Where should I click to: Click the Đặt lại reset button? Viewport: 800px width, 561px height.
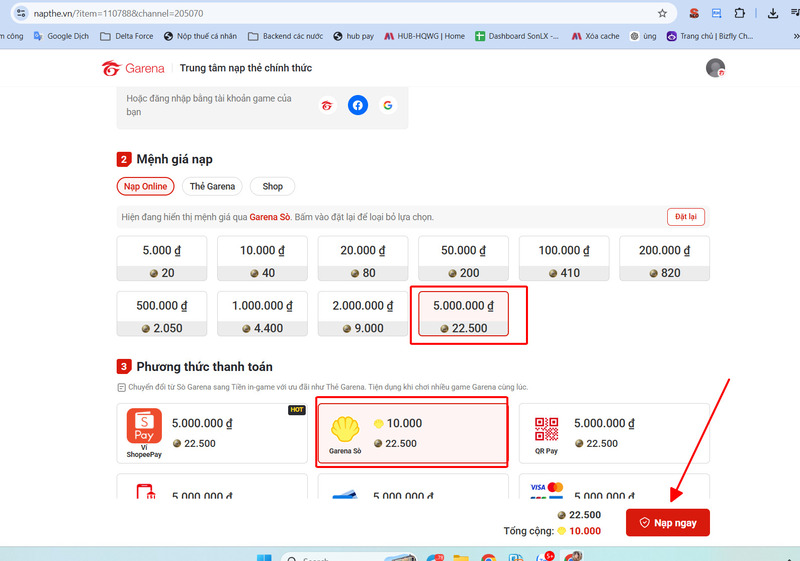[686, 217]
